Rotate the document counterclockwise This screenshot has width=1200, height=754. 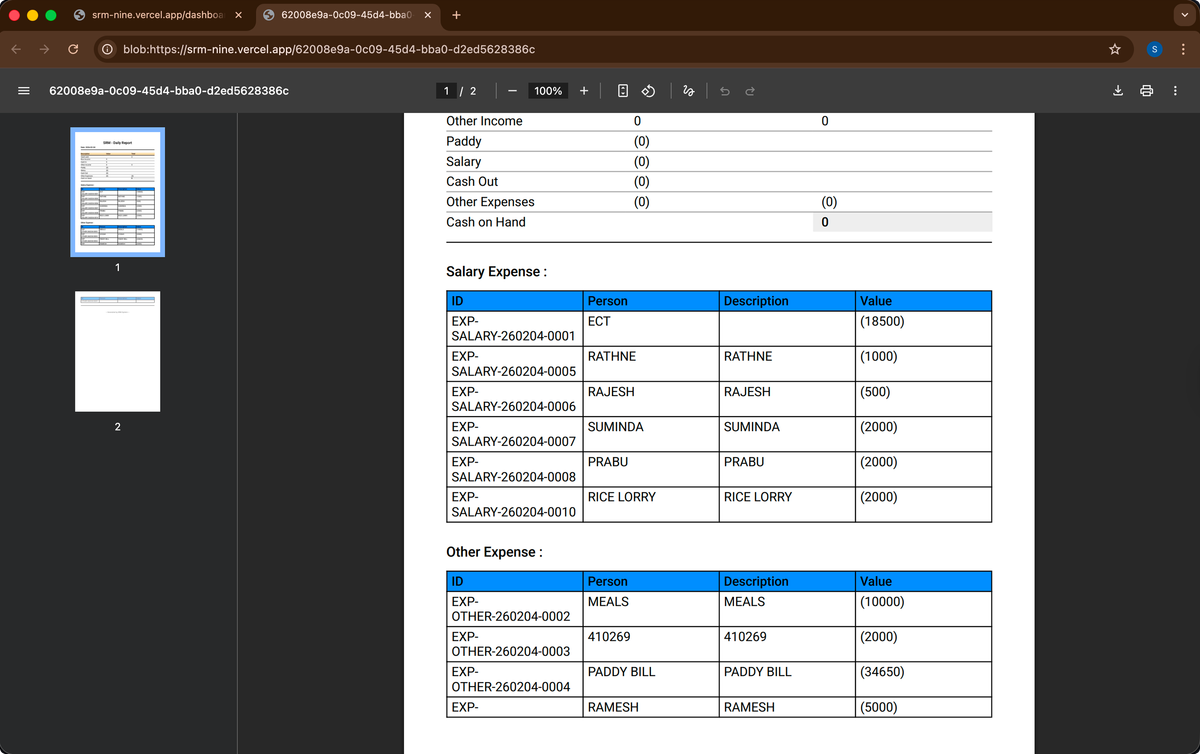pos(648,91)
